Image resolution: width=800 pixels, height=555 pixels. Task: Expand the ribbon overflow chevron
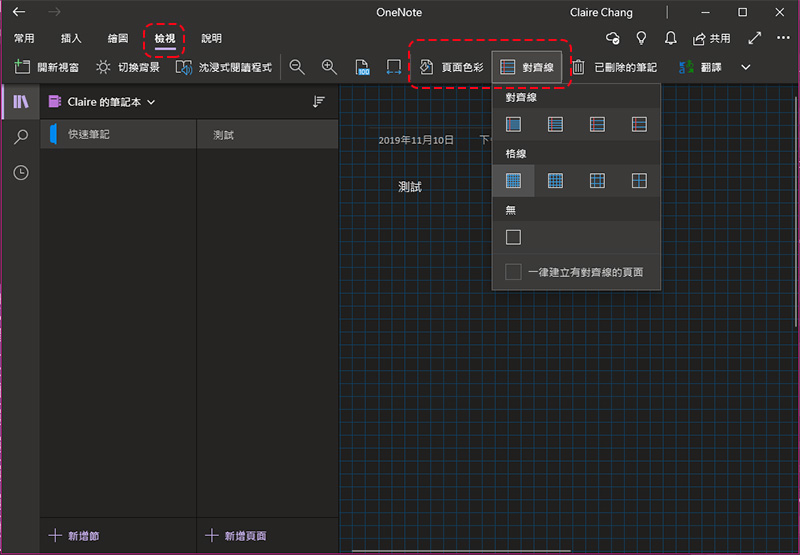point(745,67)
